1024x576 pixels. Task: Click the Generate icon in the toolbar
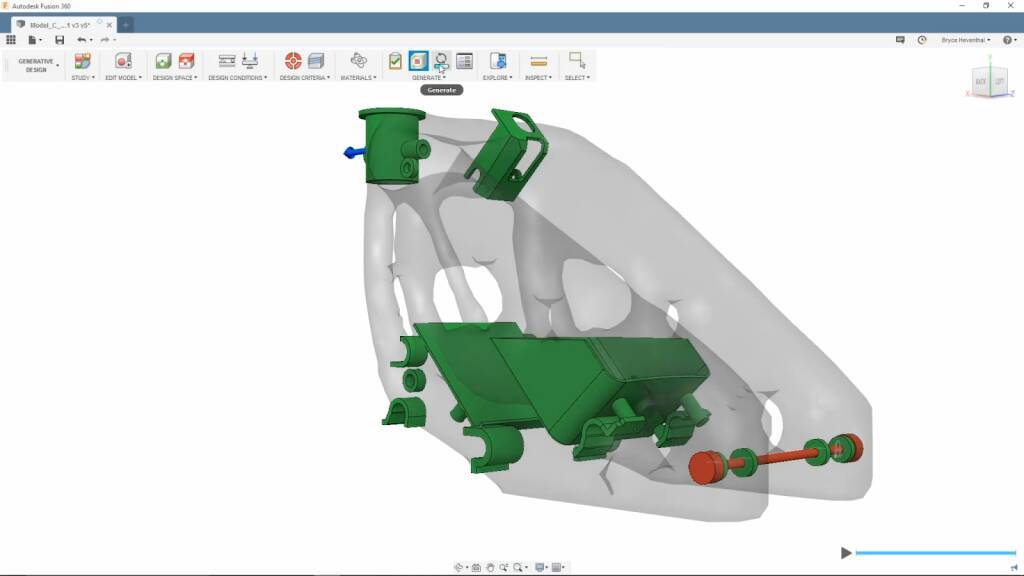tap(441, 61)
